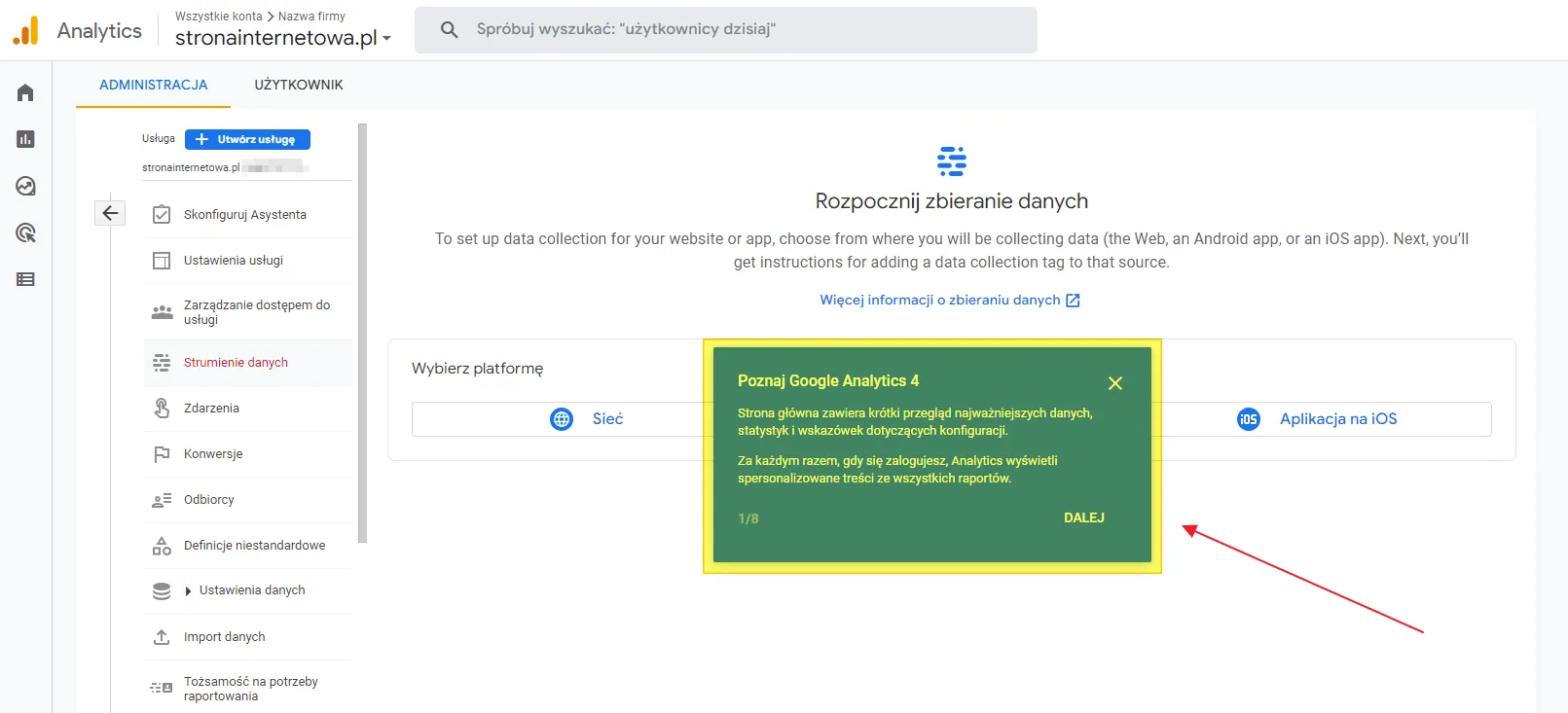Open the Home icon in left sidebar
Screen dimensions: 1568x713
pyautogui.click(x=25, y=92)
